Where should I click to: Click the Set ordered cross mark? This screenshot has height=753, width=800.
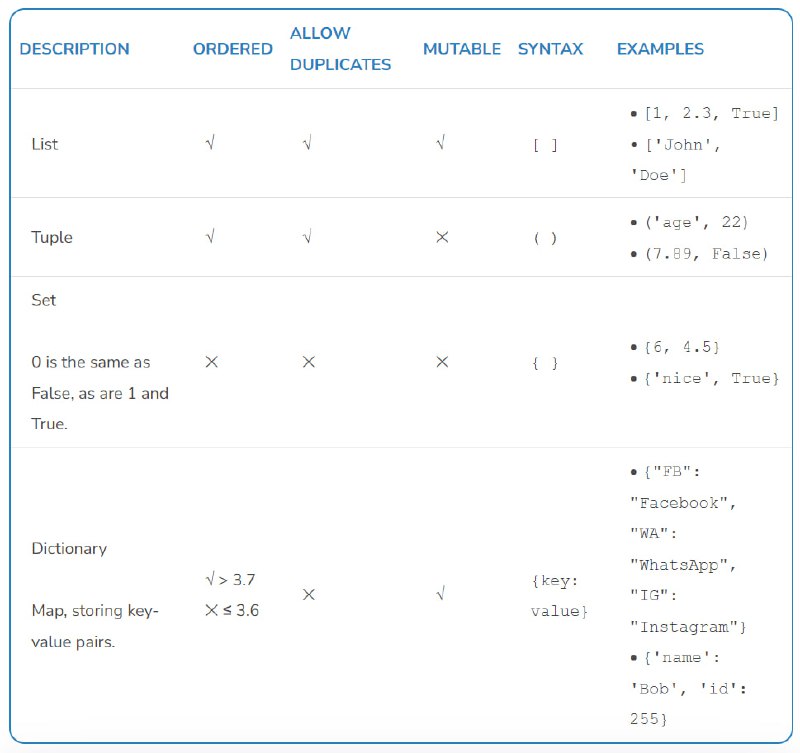211,362
